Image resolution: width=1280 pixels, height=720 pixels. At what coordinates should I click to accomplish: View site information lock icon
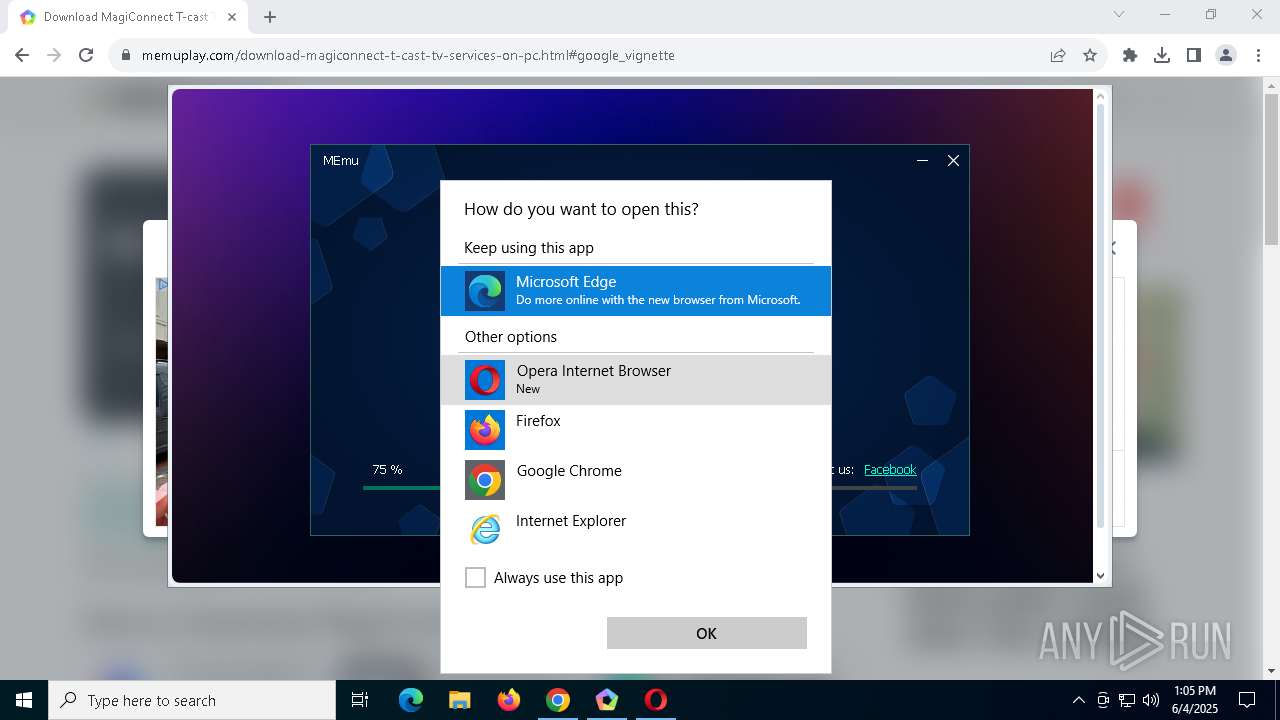[x=126, y=55]
